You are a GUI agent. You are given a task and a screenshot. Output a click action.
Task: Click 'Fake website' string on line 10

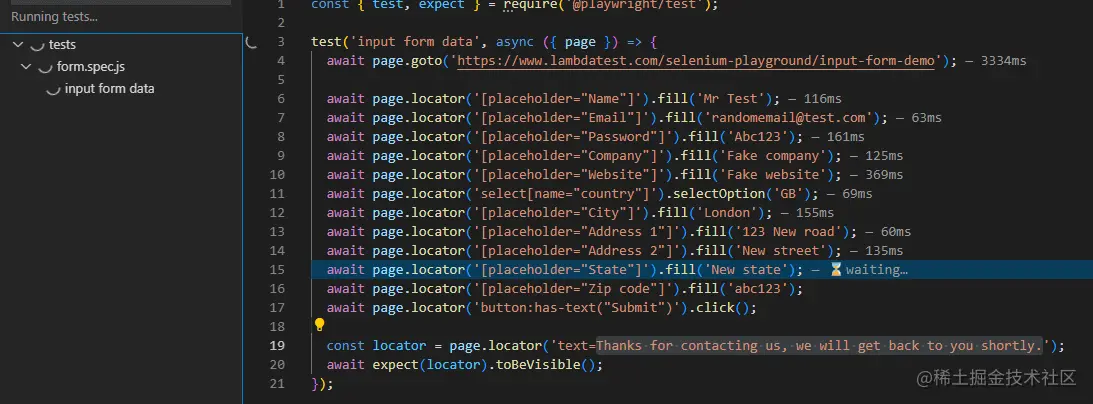coord(772,175)
